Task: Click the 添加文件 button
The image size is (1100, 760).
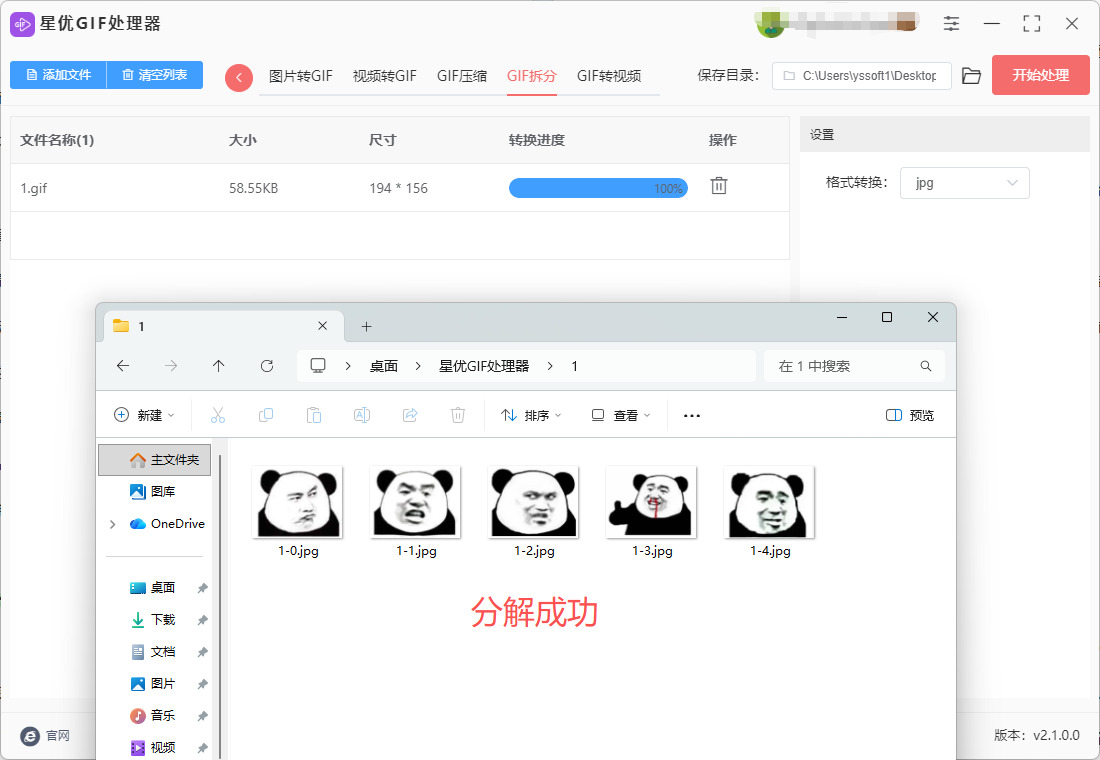Action: point(58,75)
